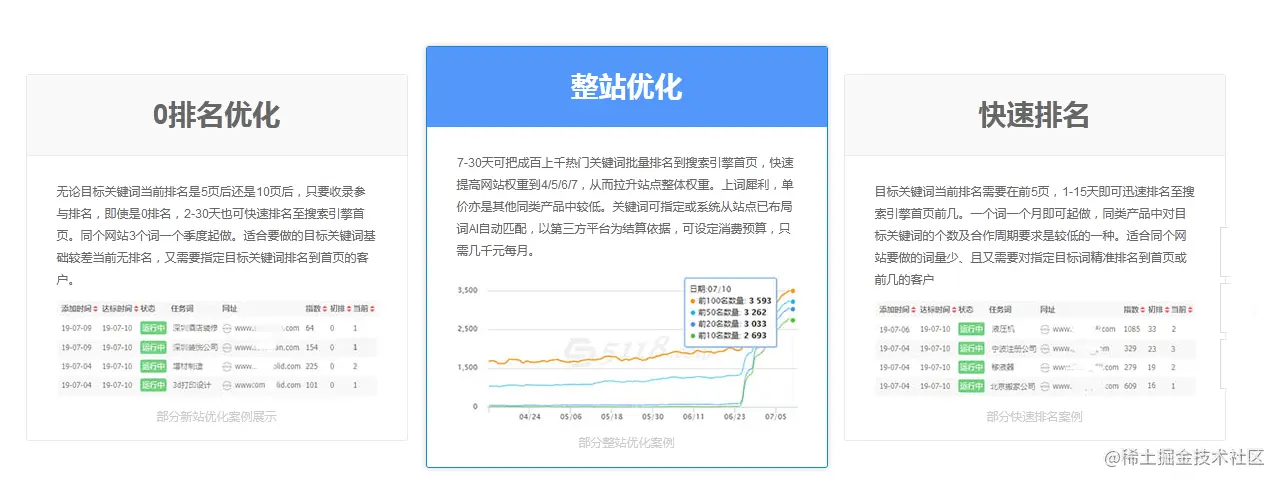This screenshot has height=484, width=1281.
Task: Sort 快速排名 table by 初排 arrows
Action: 1167,309
